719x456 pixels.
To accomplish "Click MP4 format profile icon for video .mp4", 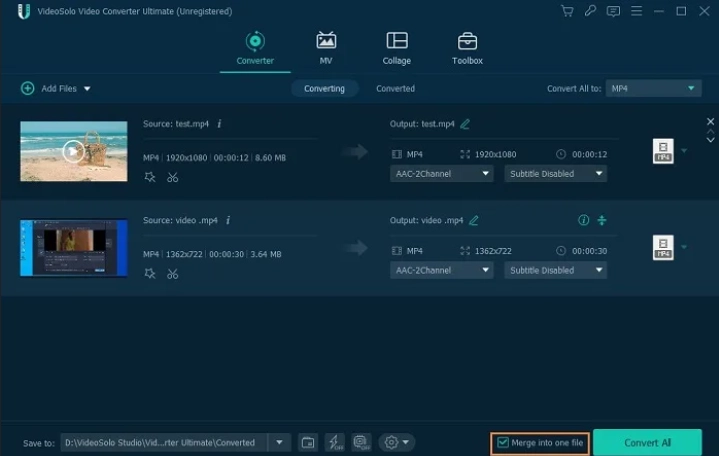I will coord(663,248).
